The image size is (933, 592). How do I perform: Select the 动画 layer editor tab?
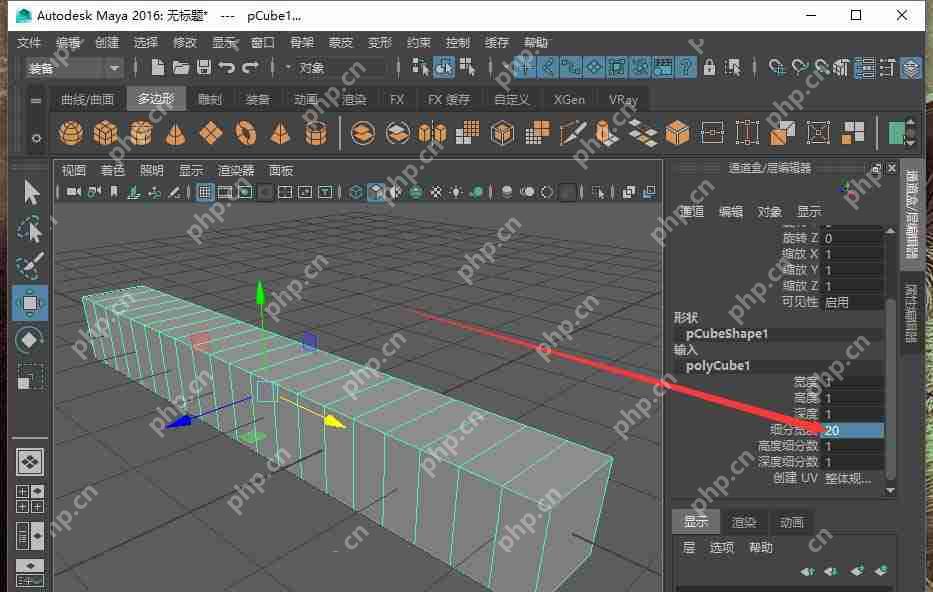point(791,522)
